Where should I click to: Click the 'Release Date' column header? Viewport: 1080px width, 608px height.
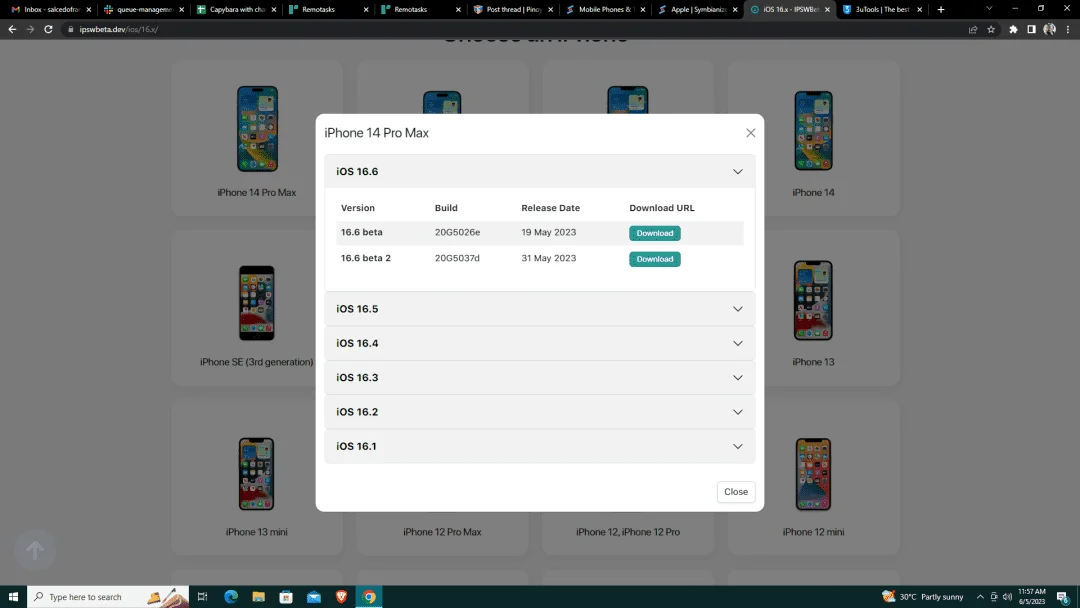[x=550, y=208]
